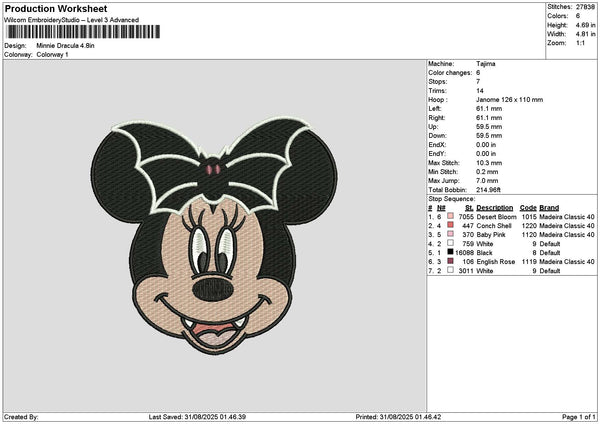
Task: Click the "Right:" measurement label
Action: tap(437, 118)
